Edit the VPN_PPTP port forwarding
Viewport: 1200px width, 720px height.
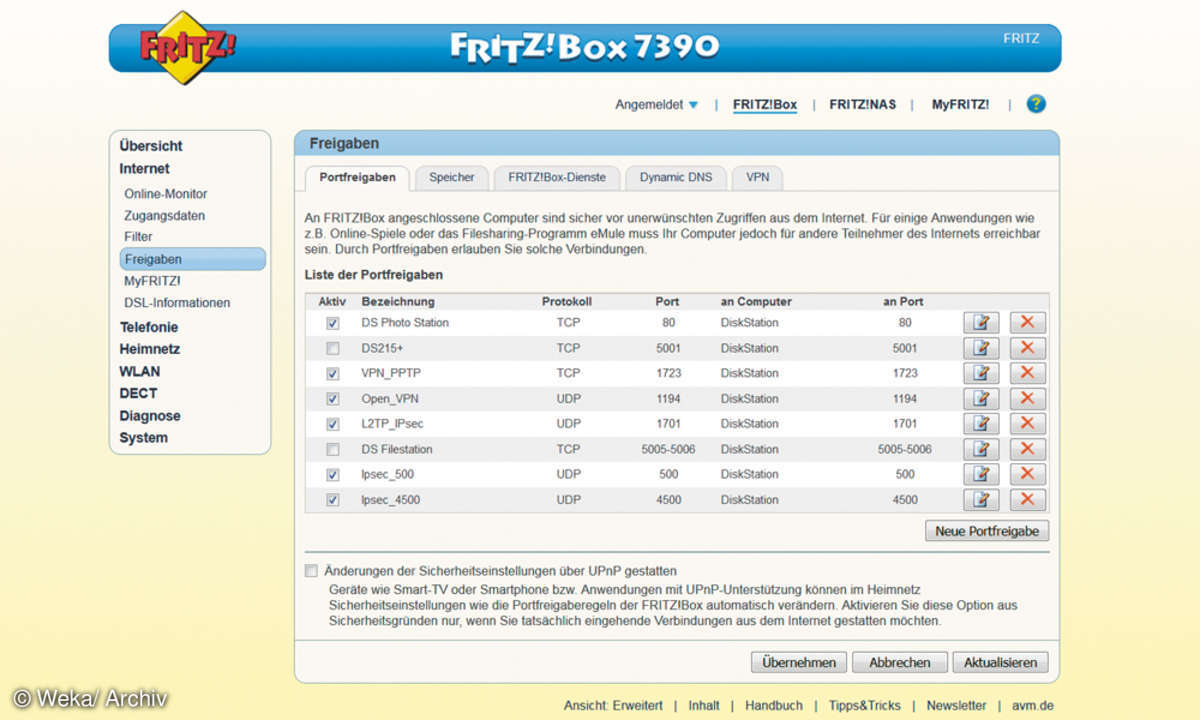(981, 373)
